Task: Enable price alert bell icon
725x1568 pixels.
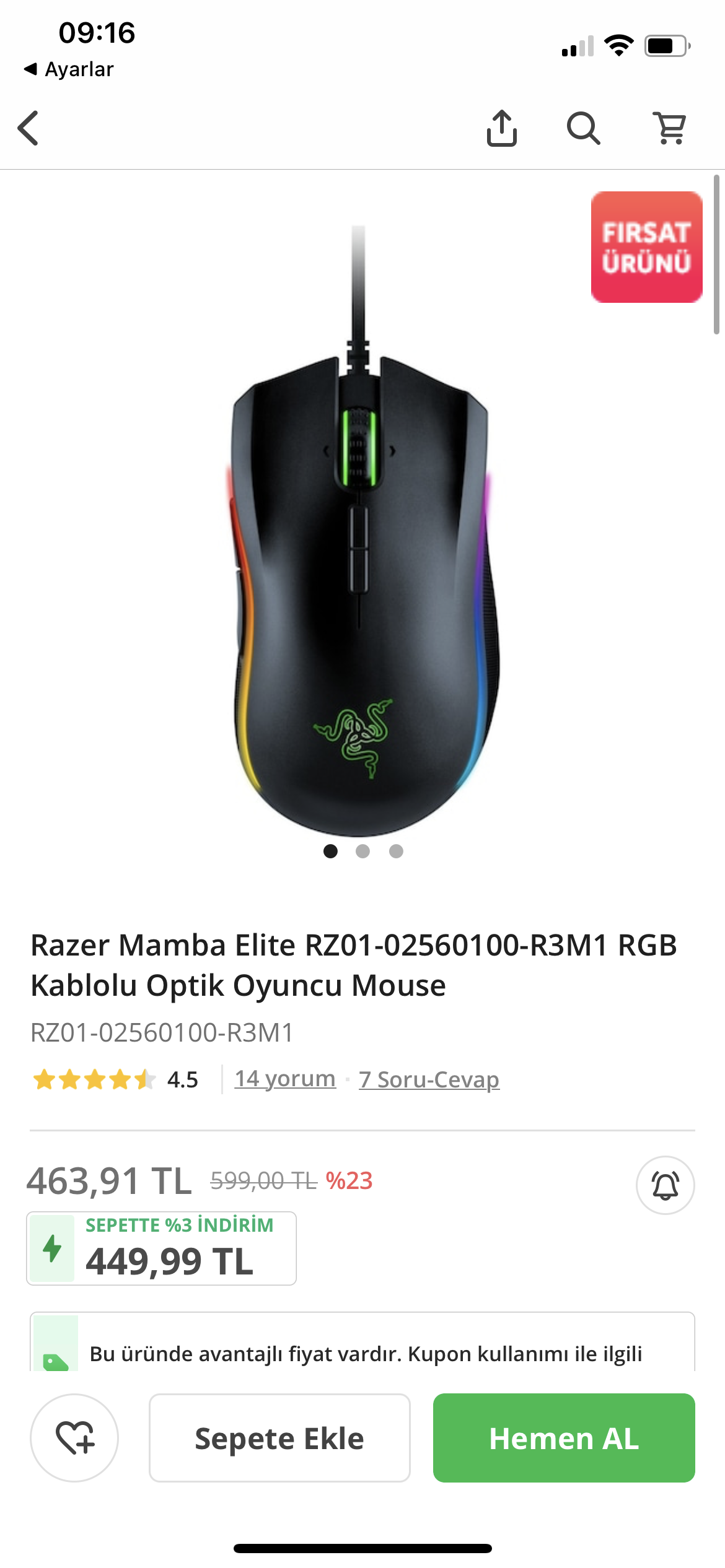Action: click(665, 1185)
